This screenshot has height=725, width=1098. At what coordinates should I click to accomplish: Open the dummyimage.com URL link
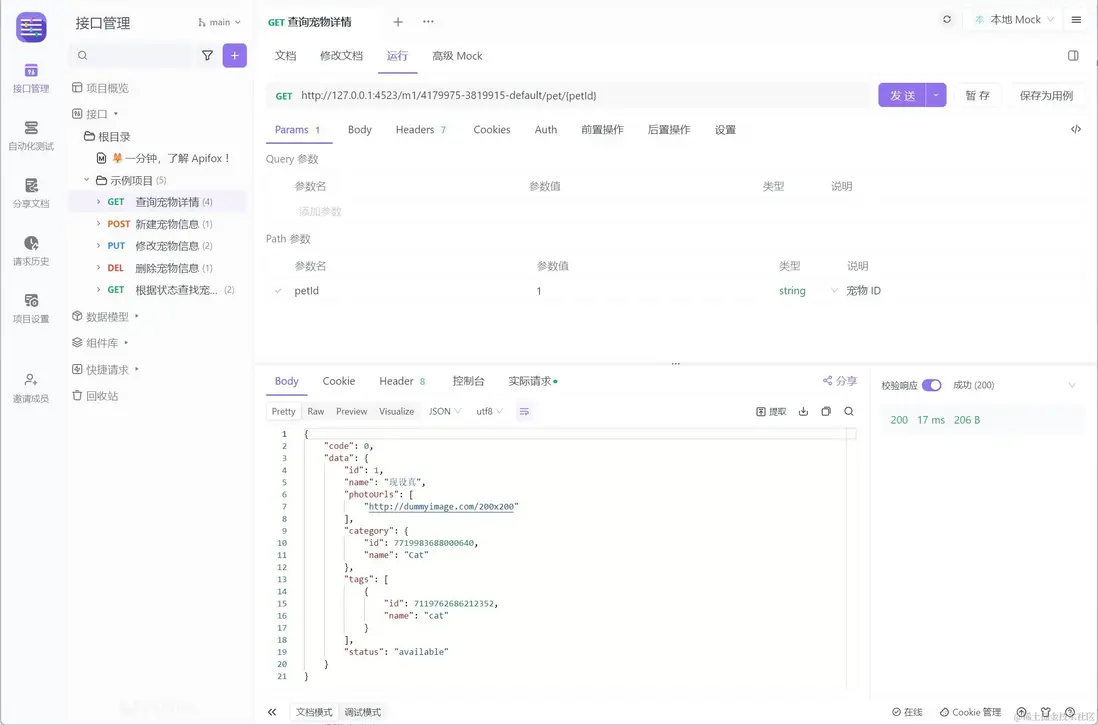coord(441,506)
